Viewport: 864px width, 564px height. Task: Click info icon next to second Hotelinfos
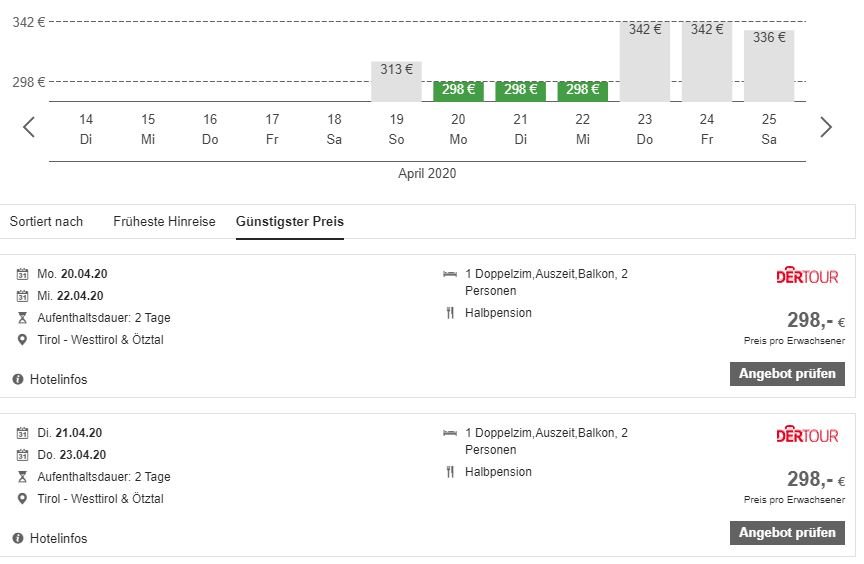pos(18,538)
